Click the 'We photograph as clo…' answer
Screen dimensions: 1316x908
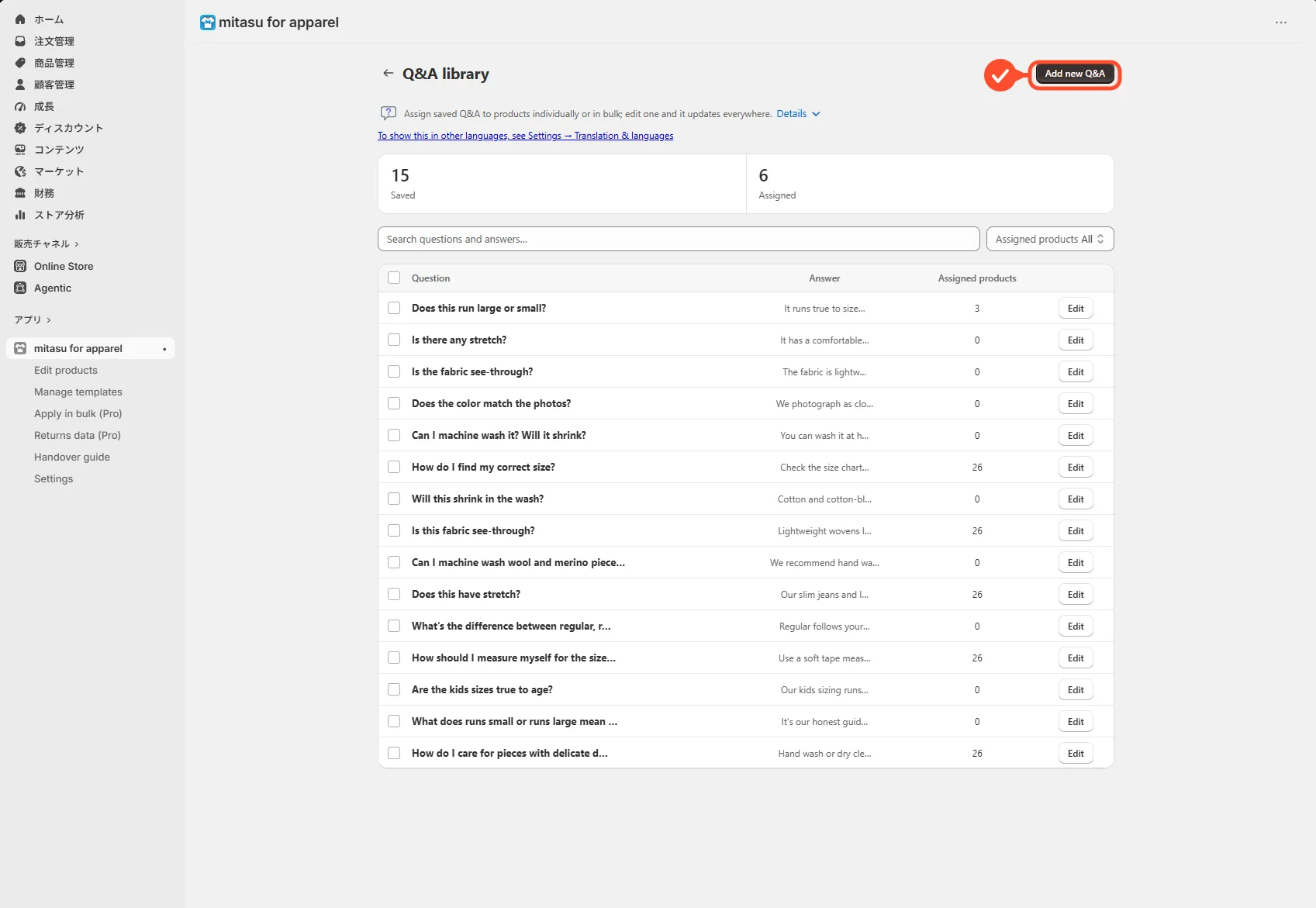824,404
